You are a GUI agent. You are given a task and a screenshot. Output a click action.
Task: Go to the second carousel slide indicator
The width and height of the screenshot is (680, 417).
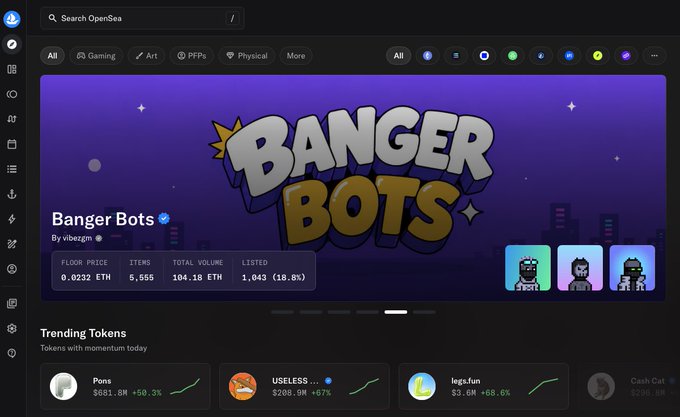(x=311, y=312)
